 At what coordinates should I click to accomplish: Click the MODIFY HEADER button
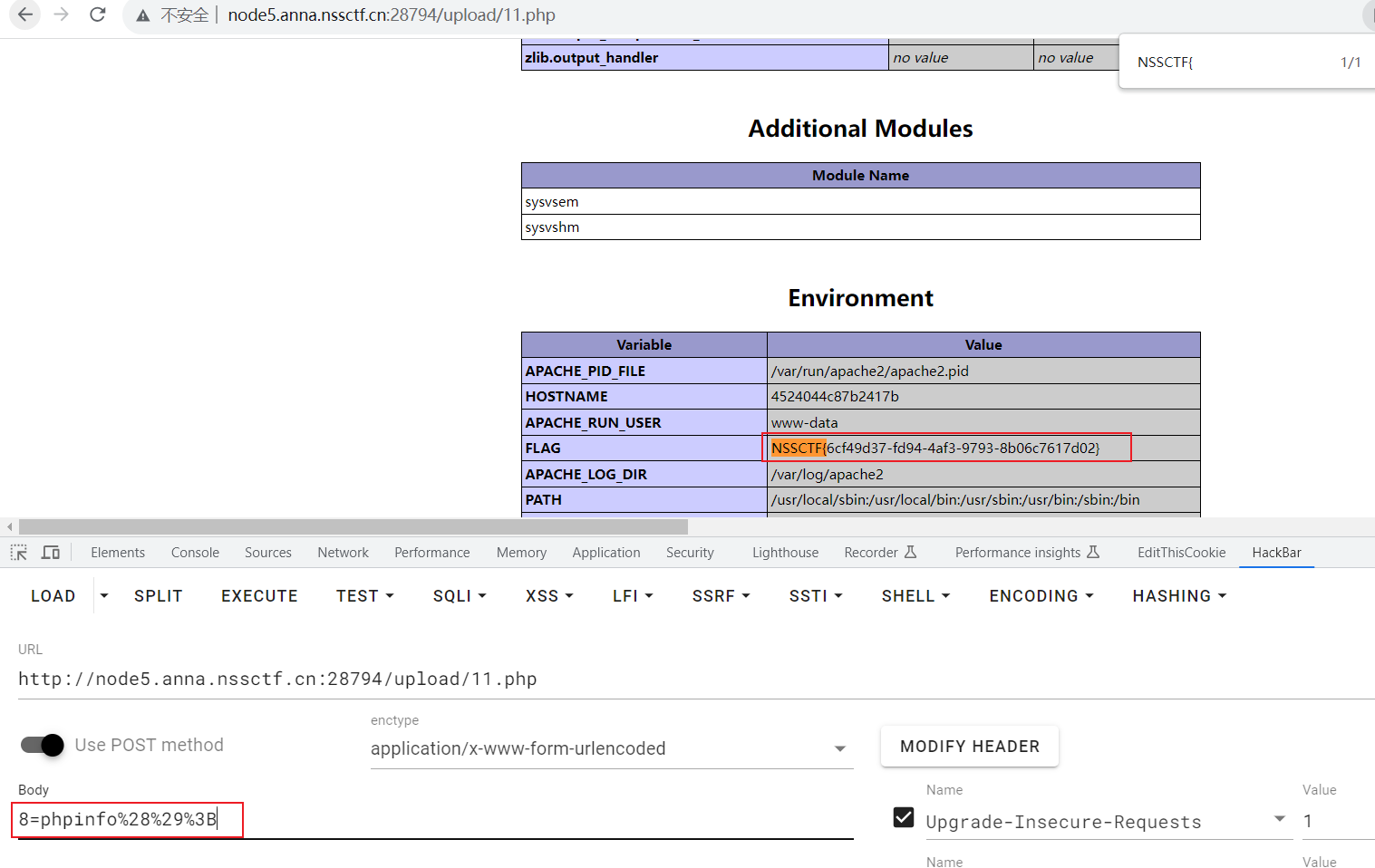click(970, 747)
